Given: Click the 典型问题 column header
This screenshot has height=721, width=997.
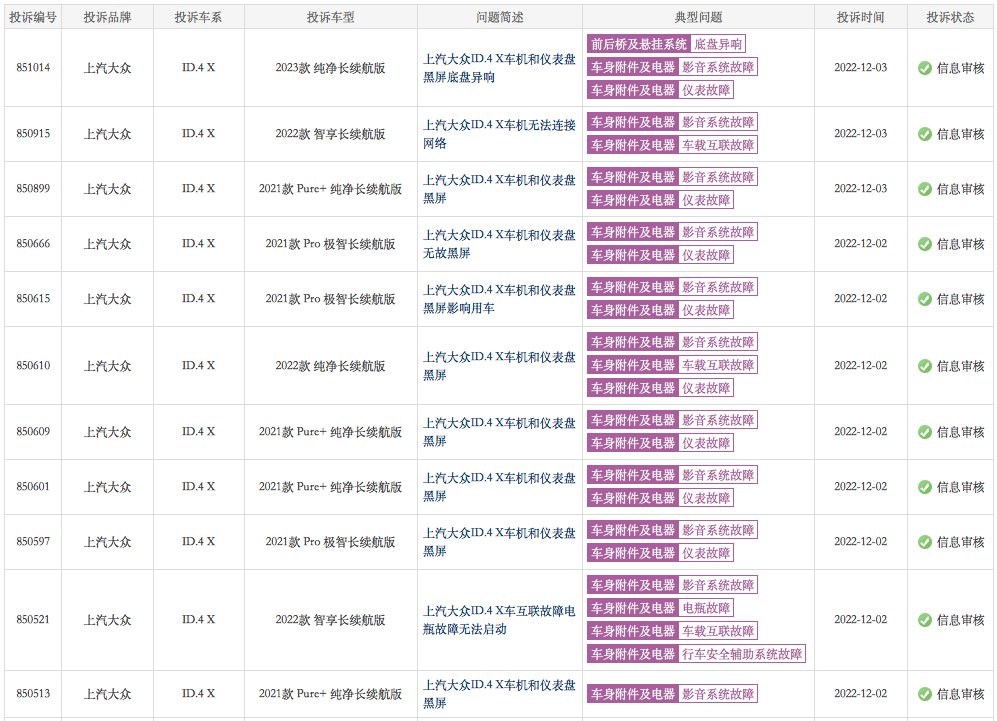Looking at the screenshot, I should 698,17.
